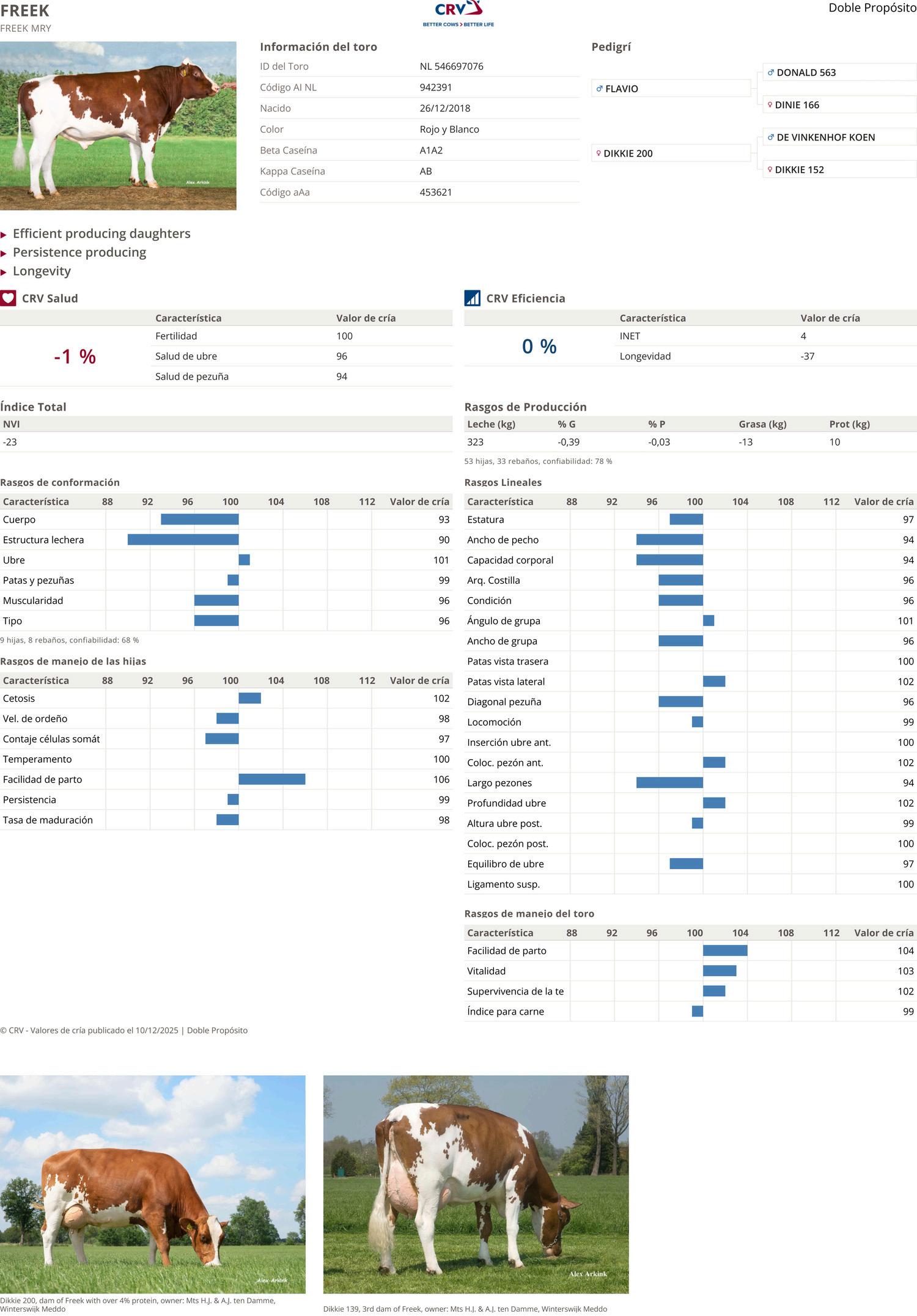The height and width of the screenshot is (1316, 917).
Task: Click the Beta Caseína value A1A2
Action: [431, 150]
